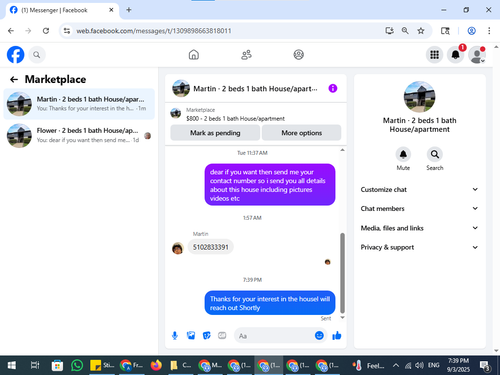
Task: Open volume control in system tray
Action: point(419,366)
